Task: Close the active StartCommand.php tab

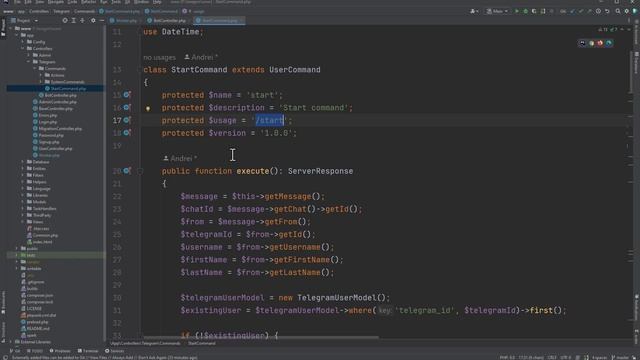Action: (241, 20)
